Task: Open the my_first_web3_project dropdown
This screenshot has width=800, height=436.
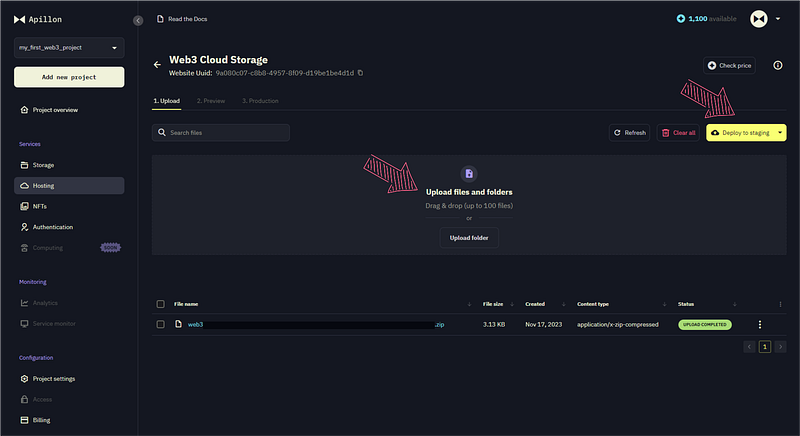Action: [x=69, y=47]
